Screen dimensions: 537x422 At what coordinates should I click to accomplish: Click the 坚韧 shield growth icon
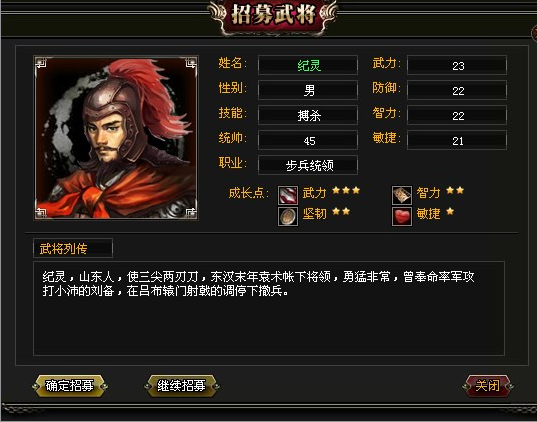[x=288, y=216]
